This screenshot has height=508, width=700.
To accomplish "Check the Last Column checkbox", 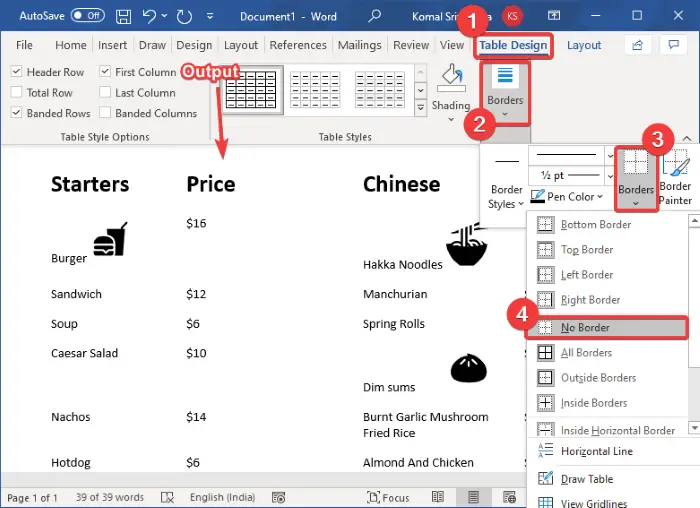I will coord(105,92).
